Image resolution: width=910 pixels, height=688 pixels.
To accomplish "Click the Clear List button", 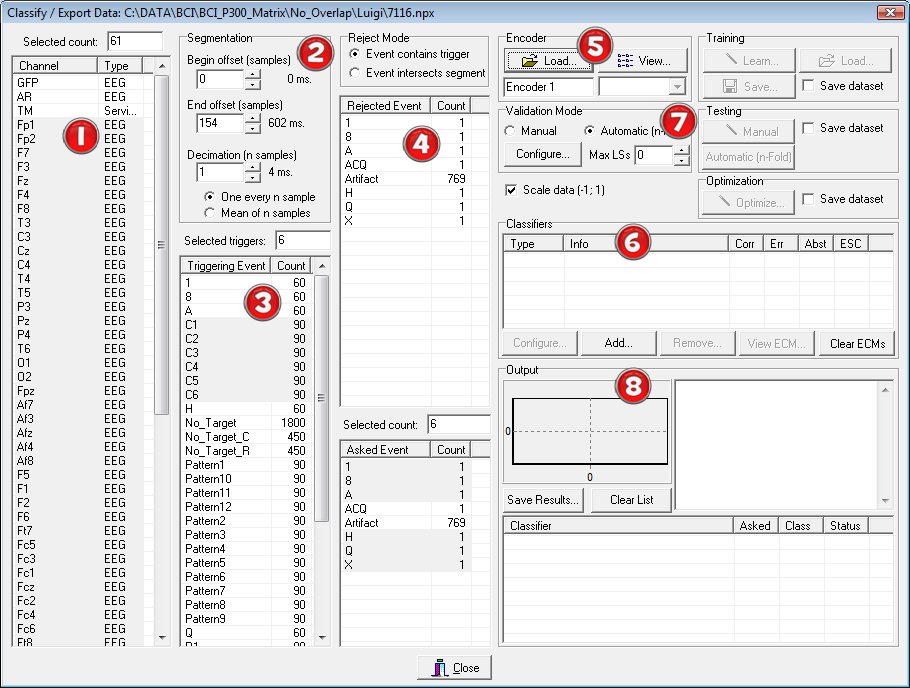I will tap(631, 500).
